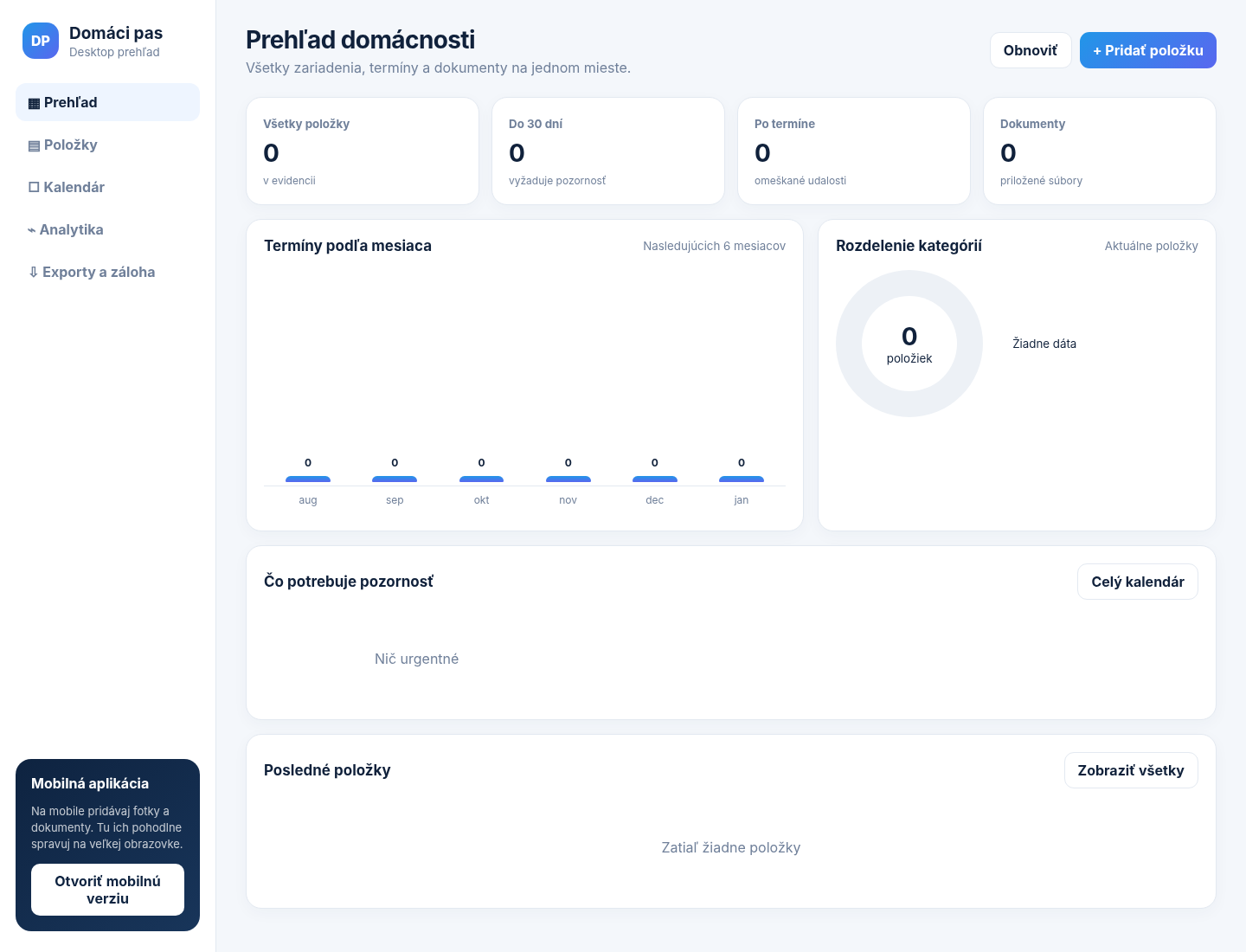1246x952 pixels.
Task: Click the 'Posledné položky' heading
Action: pyautogui.click(x=327, y=770)
